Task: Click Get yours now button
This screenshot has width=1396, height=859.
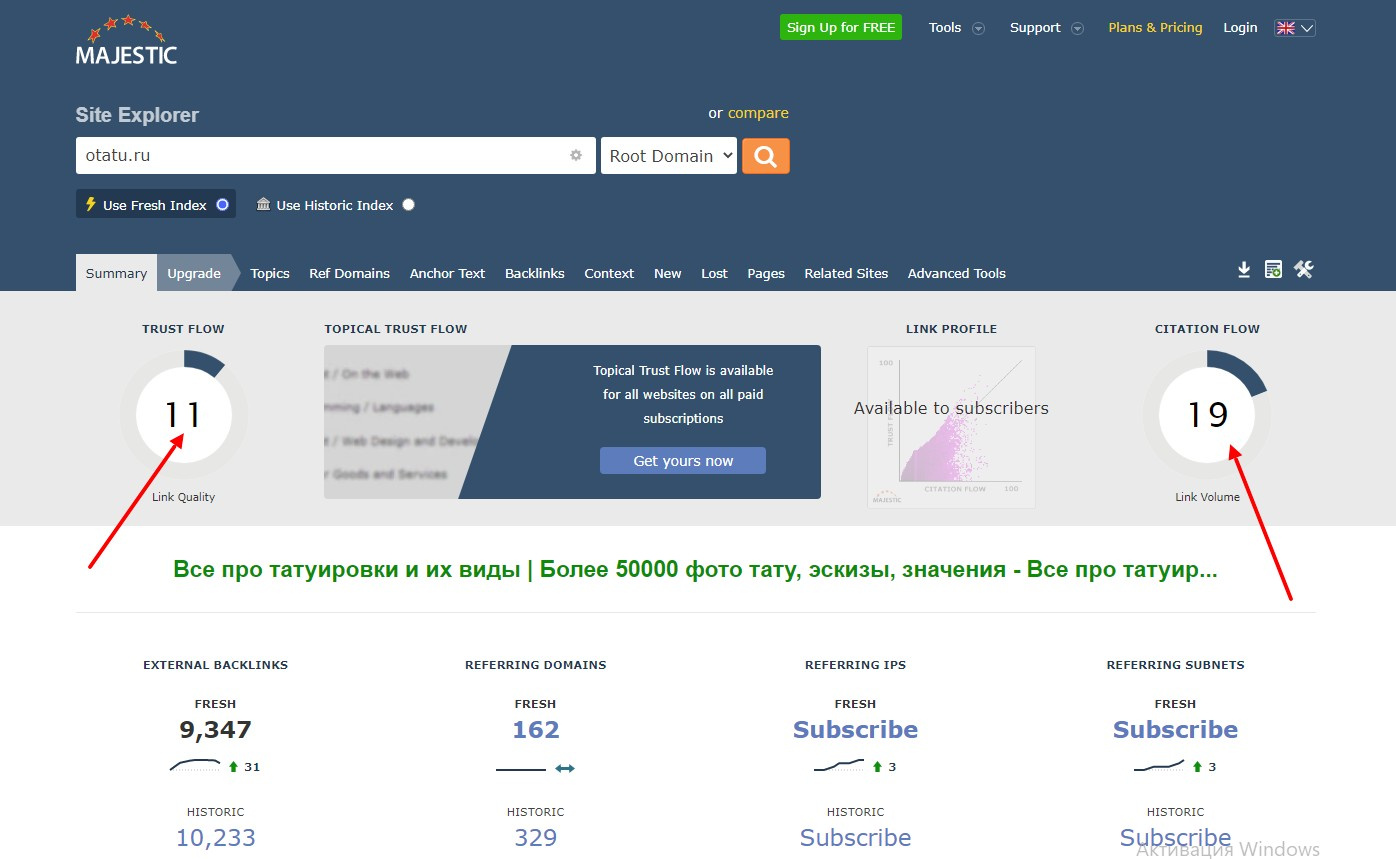Action: (x=683, y=461)
